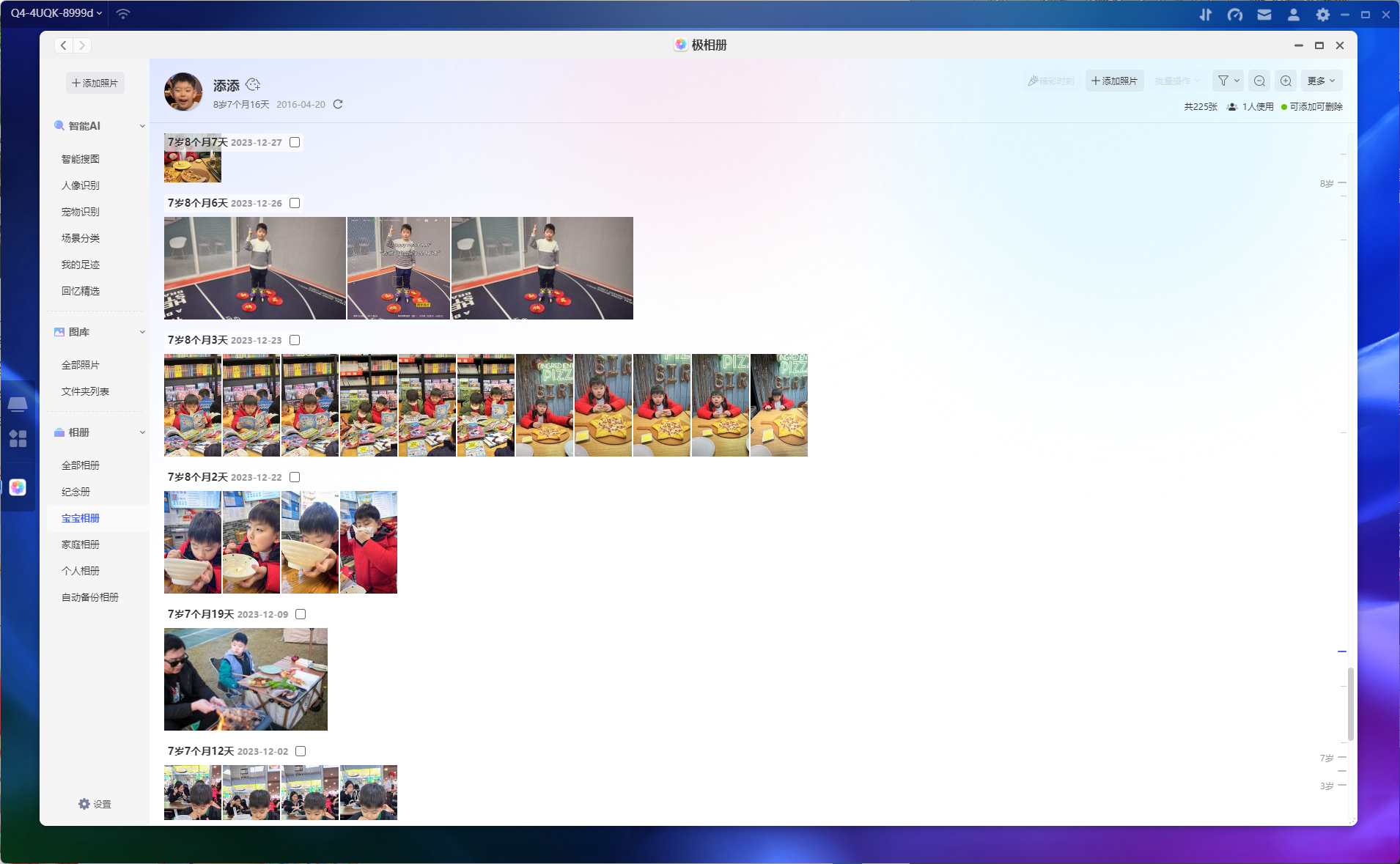Select 宝宝相册 in the sidebar
This screenshot has height=864, width=1400.
click(x=81, y=518)
